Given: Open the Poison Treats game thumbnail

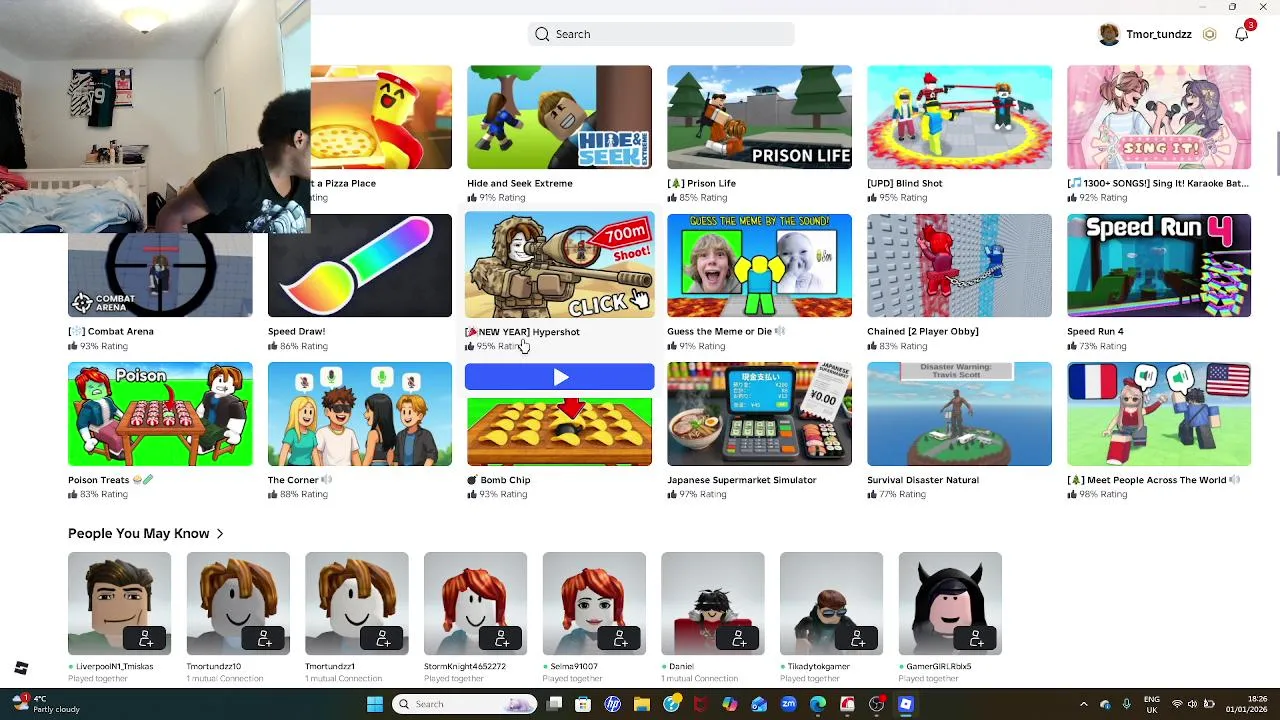Looking at the screenshot, I should [x=160, y=414].
